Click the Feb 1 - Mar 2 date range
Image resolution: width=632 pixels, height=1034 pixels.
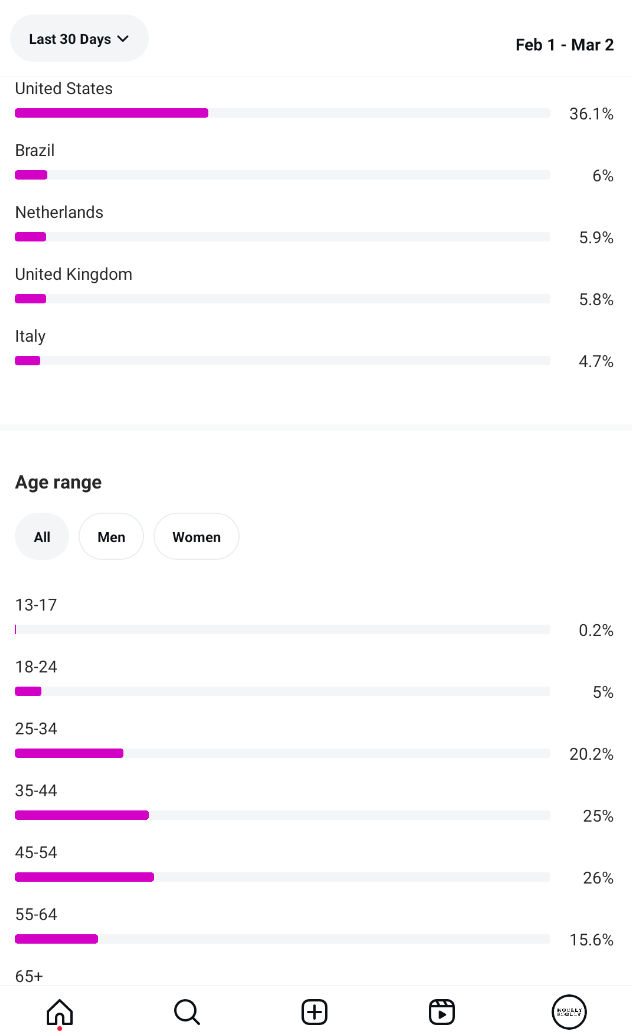coord(564,45)
